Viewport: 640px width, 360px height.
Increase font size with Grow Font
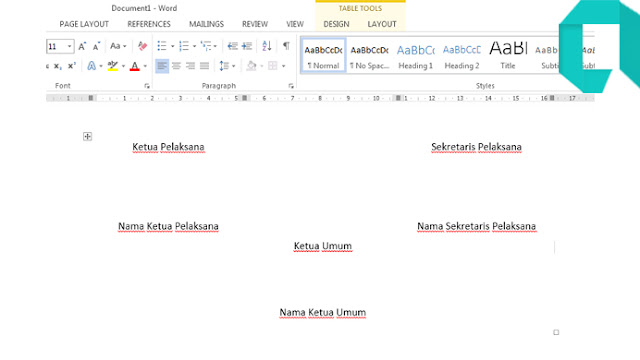(x=82, y=46)
